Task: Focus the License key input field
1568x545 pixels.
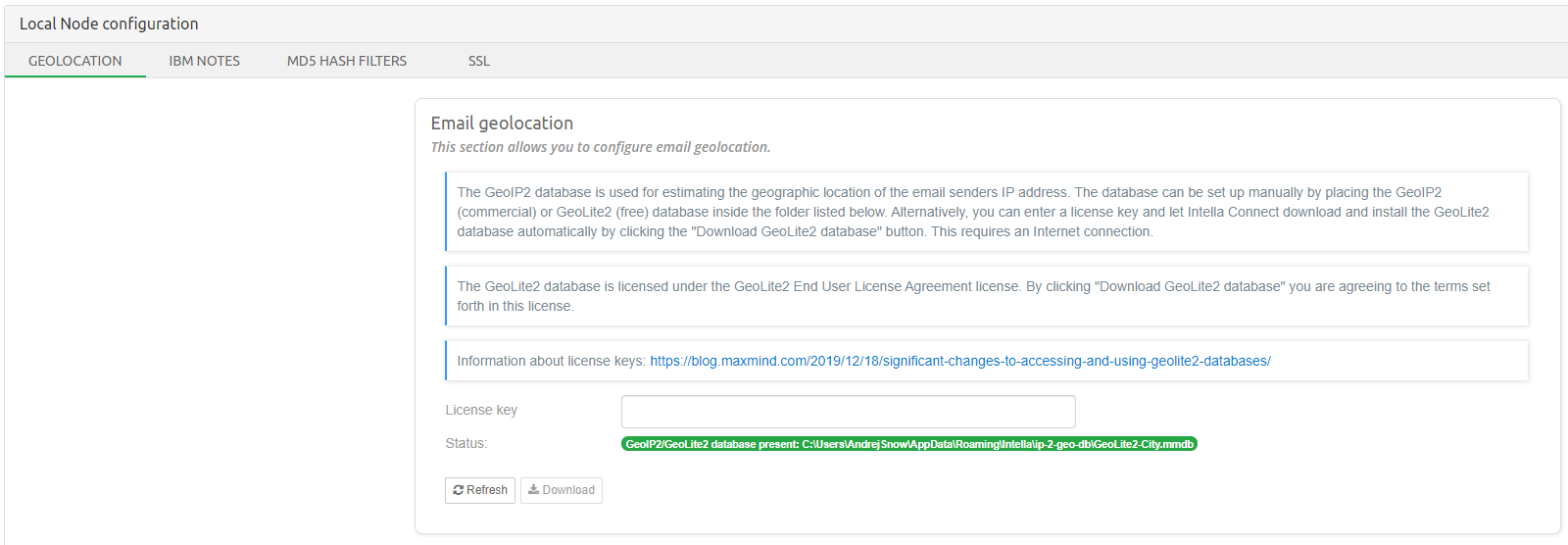Action: 848,412
